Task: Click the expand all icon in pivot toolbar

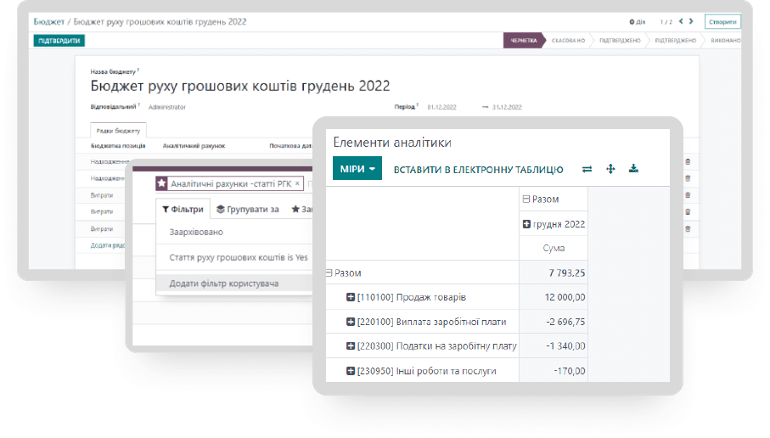Action: click(610, 169)
